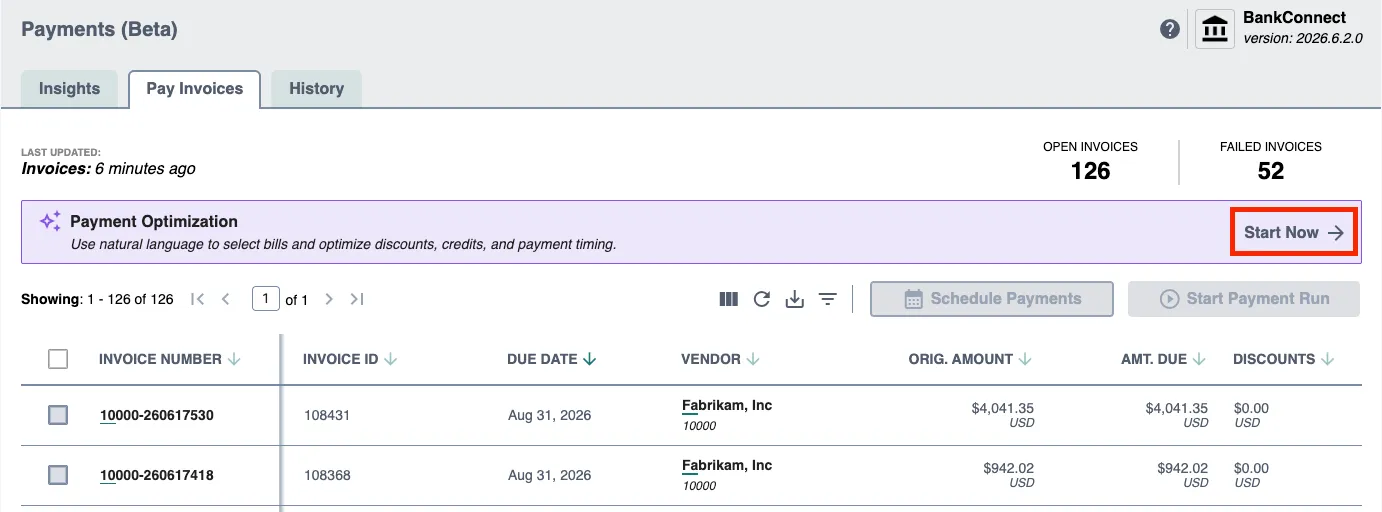This screenshot has height=512, width=1382.
Task: Click the Payment Optimization sparkle icon
Action: [x=50, y=222]
